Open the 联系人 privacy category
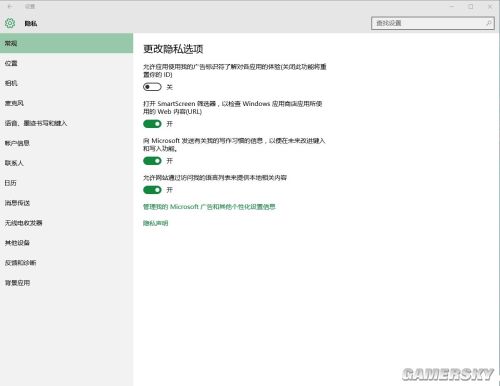The height and width of the screenshot is (386, 500). click(x=66, y=163)
